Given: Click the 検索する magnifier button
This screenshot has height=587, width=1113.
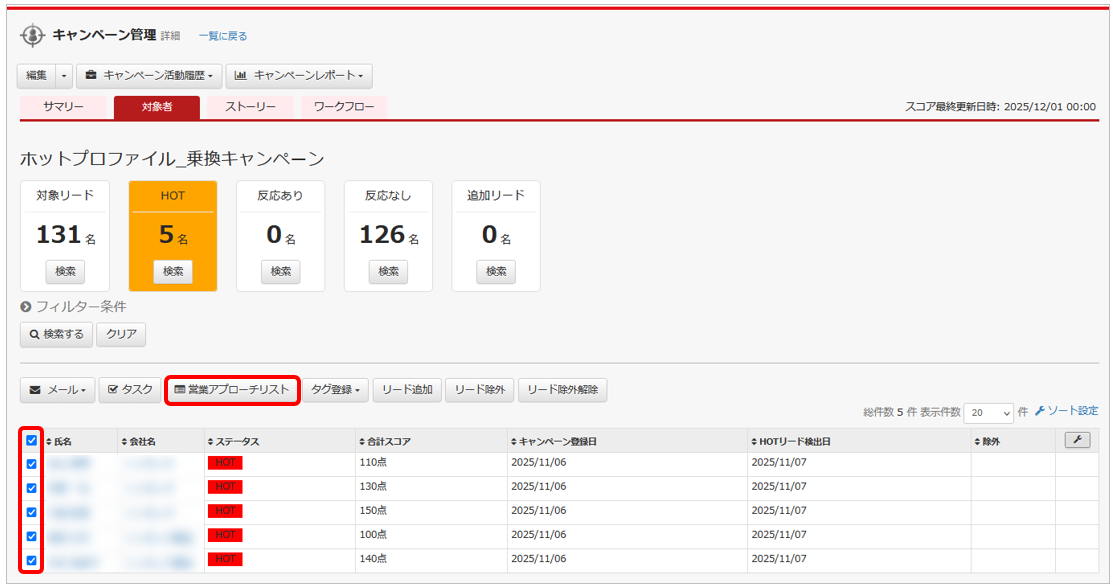Looking at the screenshot, I should (56, 334).
